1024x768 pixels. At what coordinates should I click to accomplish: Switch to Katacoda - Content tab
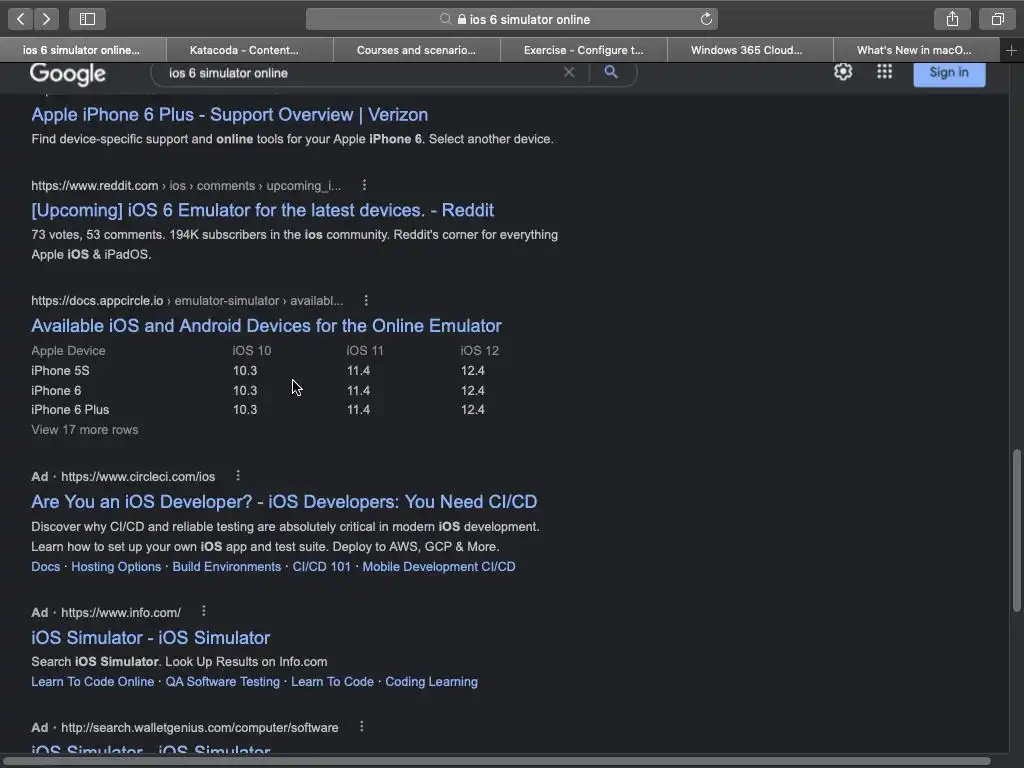click(x=249, y=50)
